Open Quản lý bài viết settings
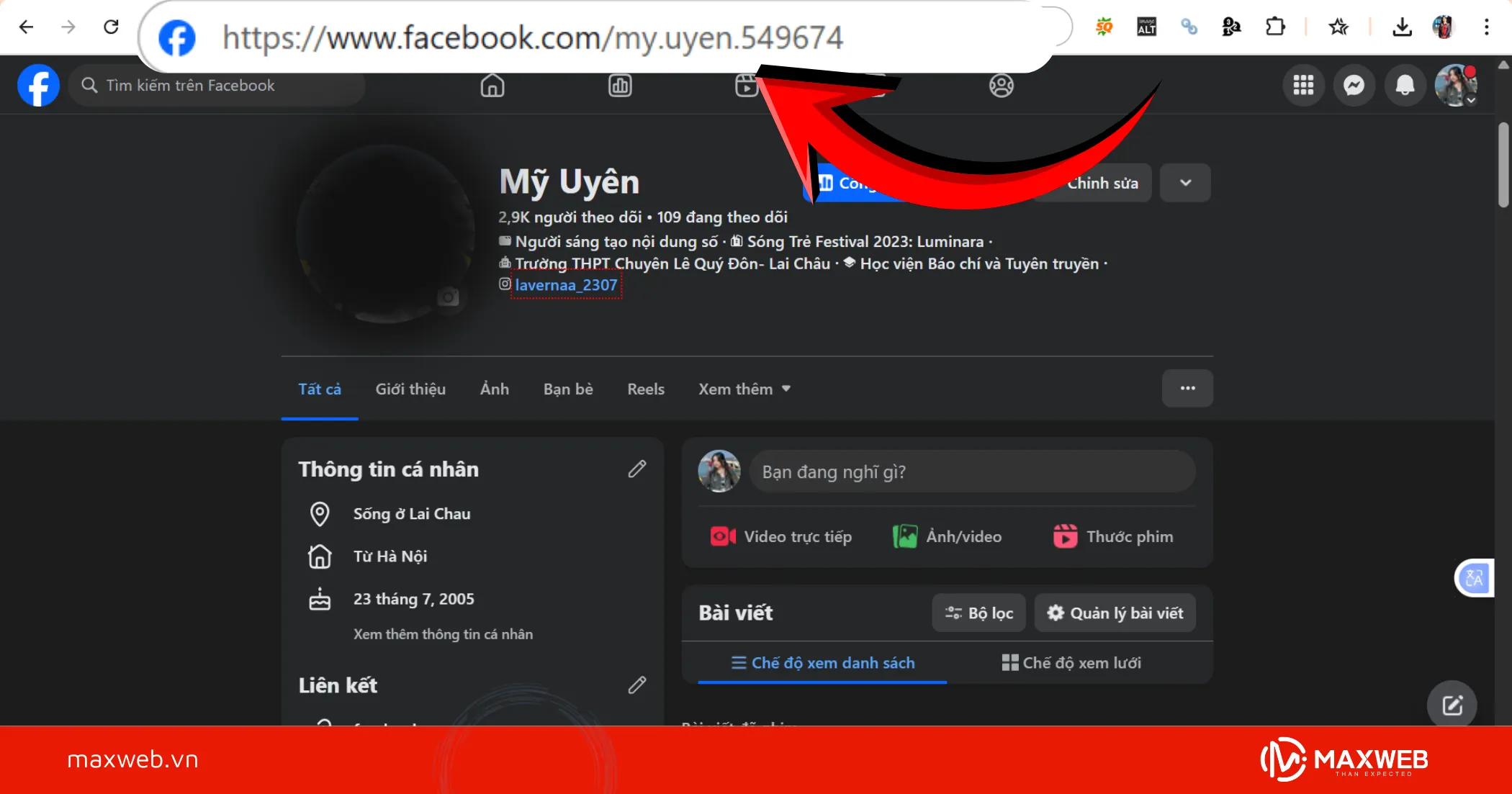 click(1114, 613)
